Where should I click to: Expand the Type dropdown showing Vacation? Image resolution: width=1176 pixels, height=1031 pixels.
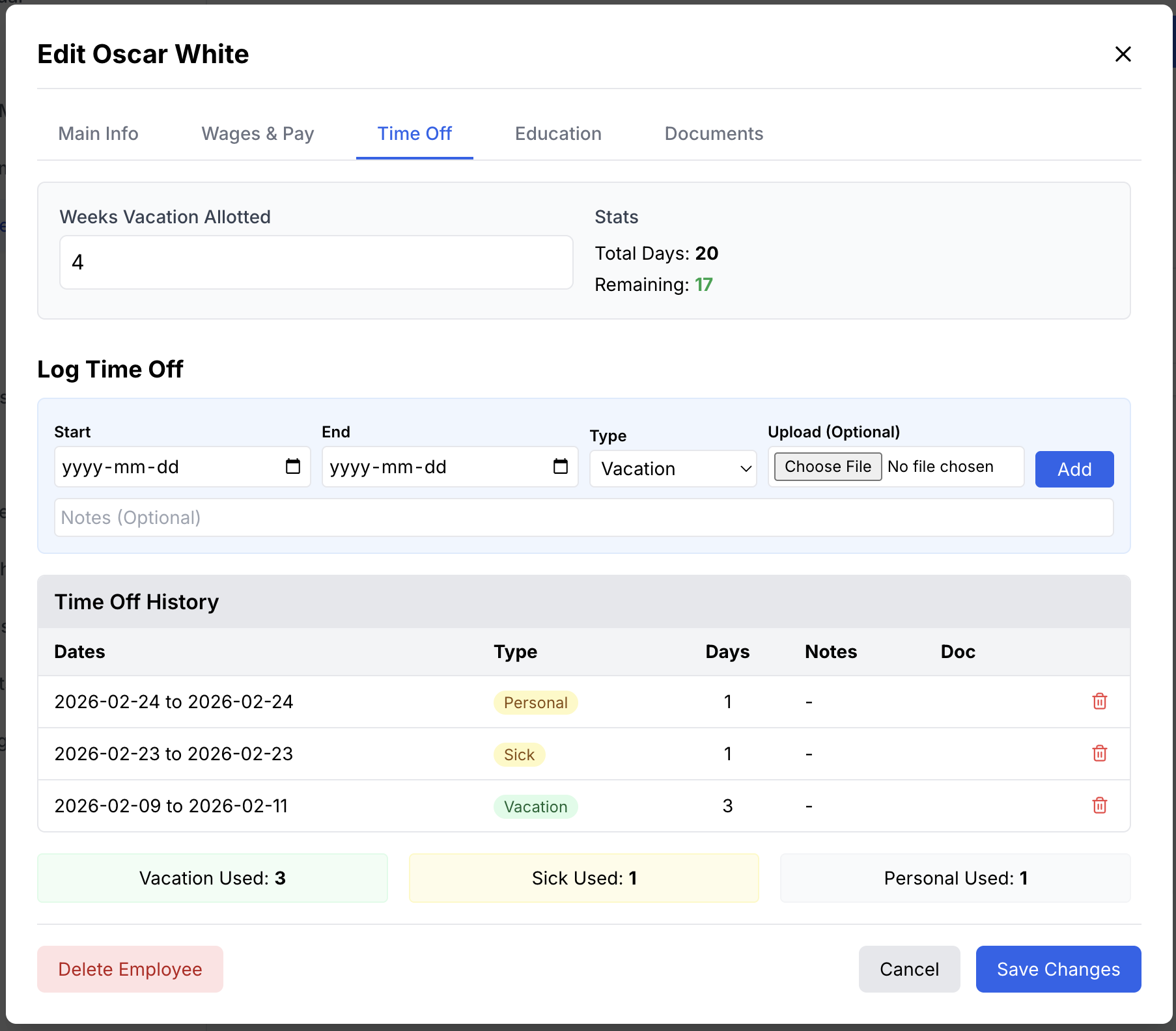pos(673,469)
